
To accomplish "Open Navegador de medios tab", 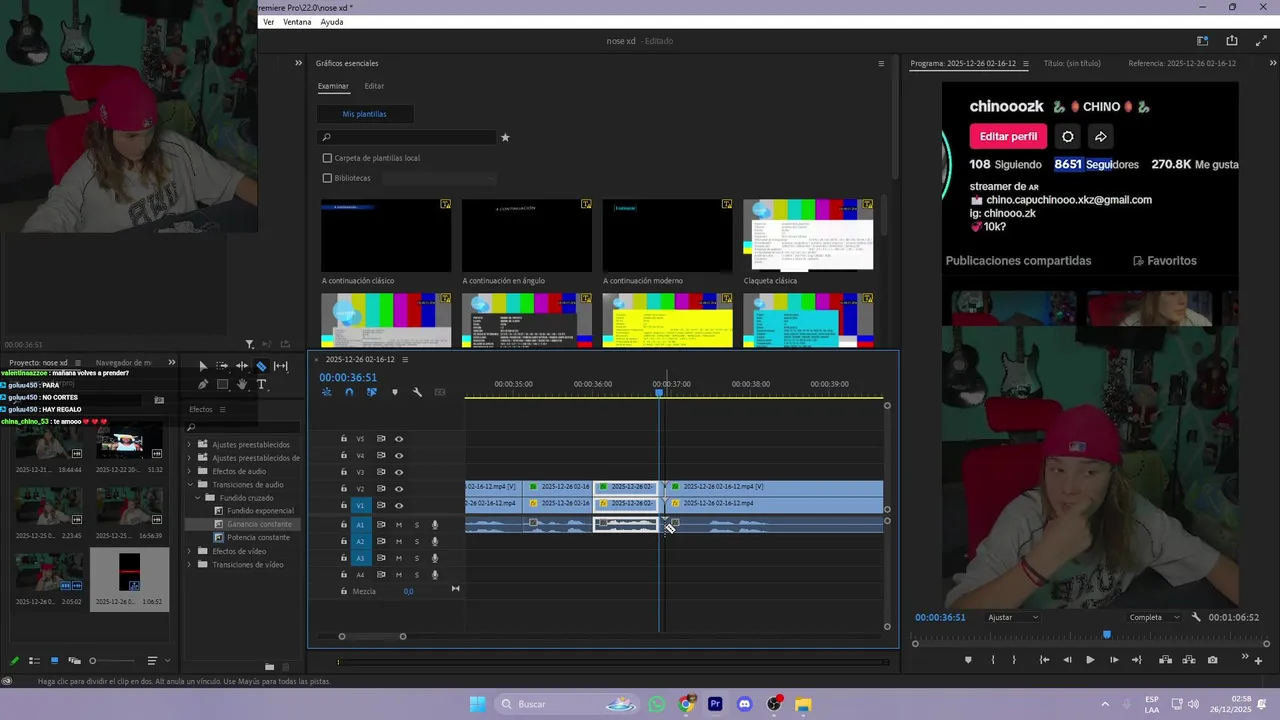I will tap(123, 362).
